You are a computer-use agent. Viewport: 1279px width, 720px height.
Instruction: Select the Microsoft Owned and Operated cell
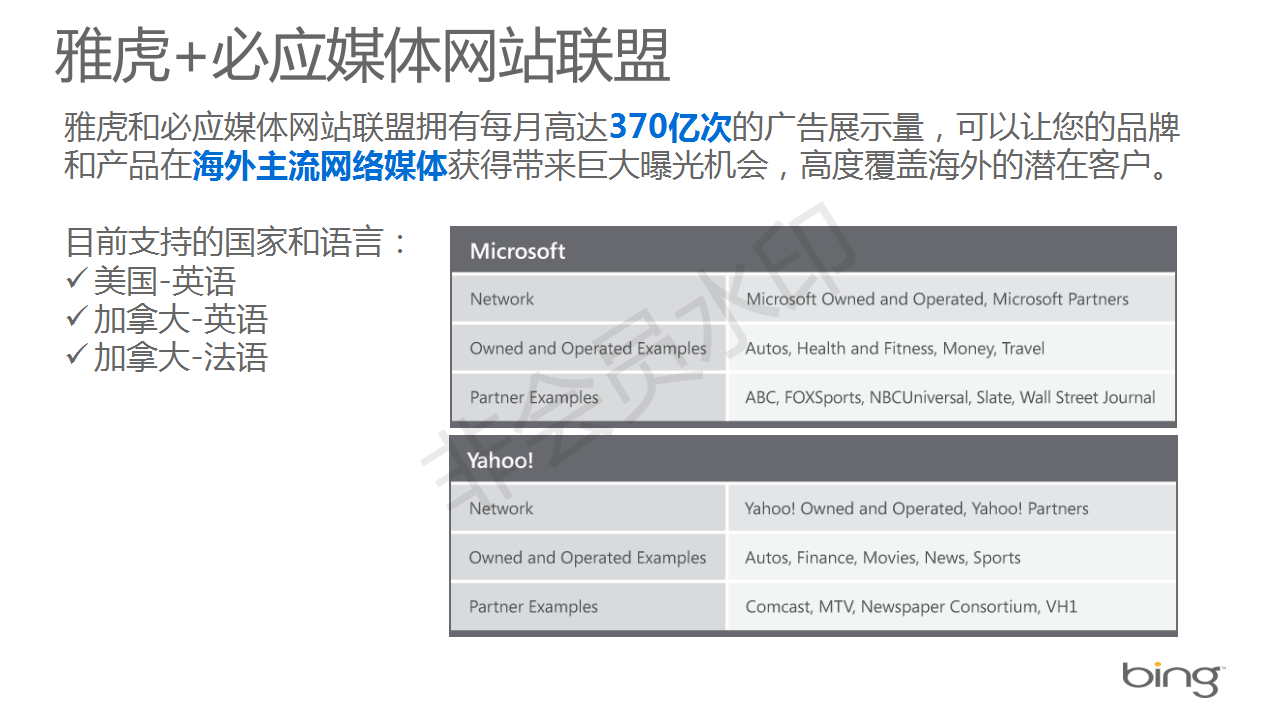pos(937,299)
